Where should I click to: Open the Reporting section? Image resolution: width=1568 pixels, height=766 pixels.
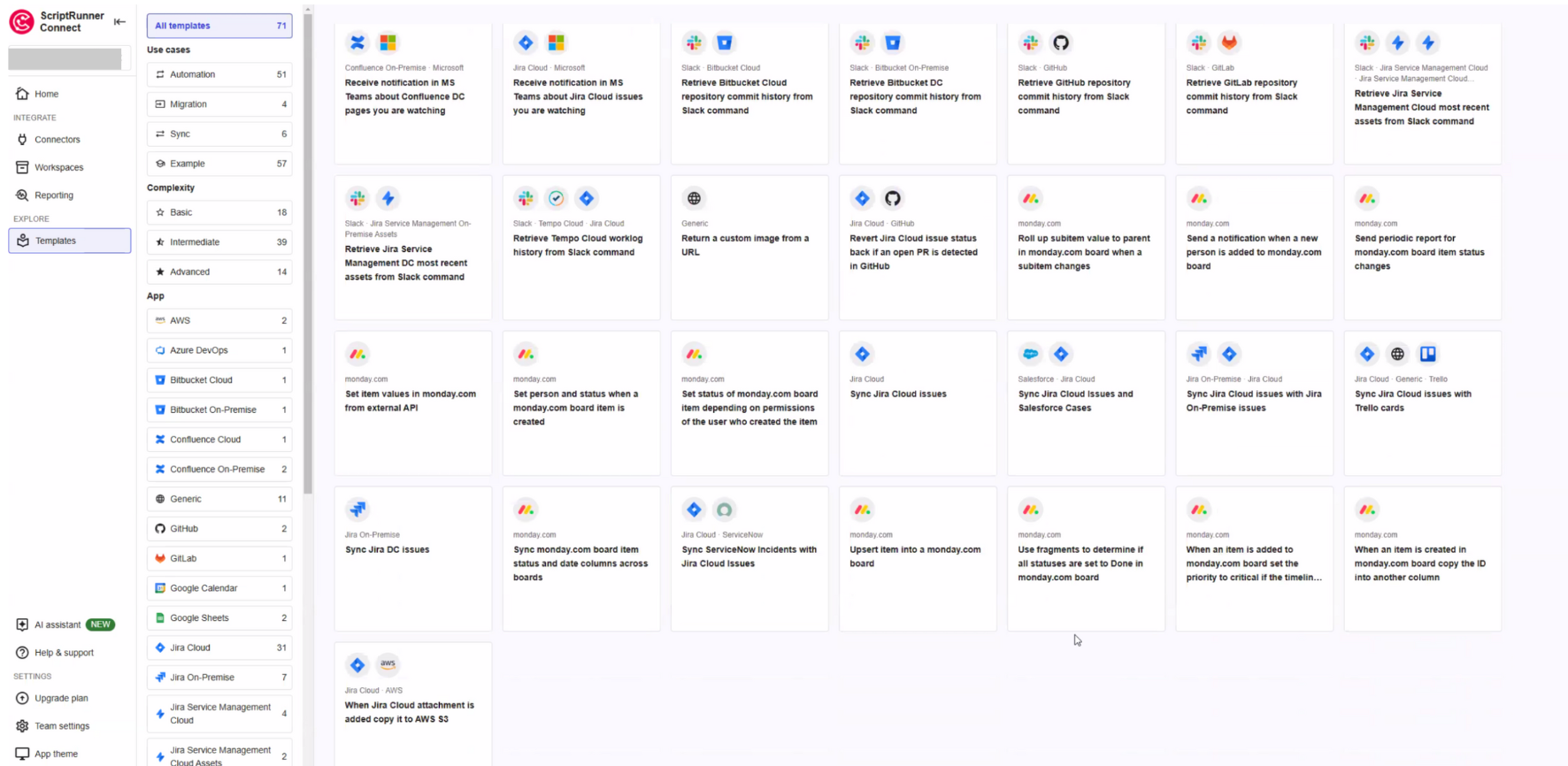(53, 195)
